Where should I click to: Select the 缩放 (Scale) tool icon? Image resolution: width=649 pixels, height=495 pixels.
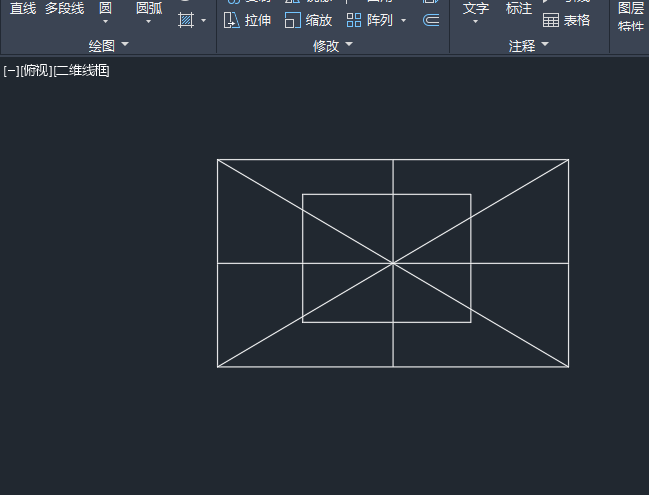point(293,20)
